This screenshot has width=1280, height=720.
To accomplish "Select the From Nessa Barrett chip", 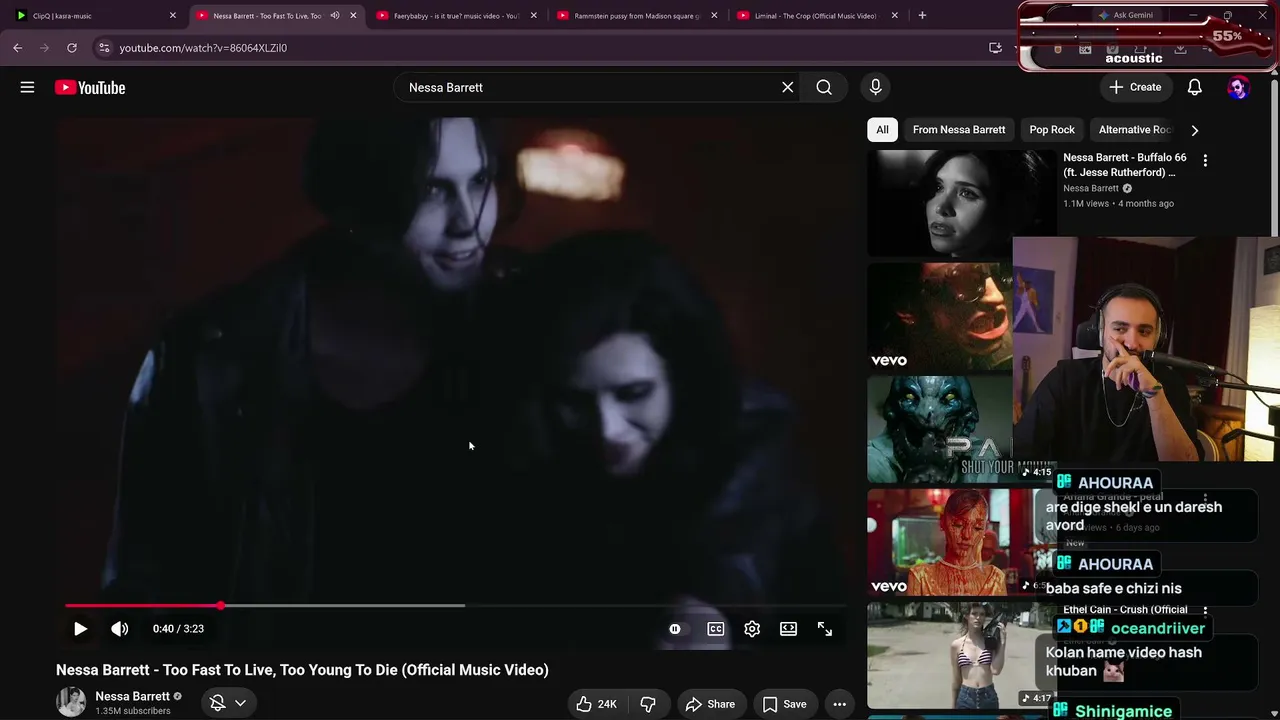I will [959, 130].
